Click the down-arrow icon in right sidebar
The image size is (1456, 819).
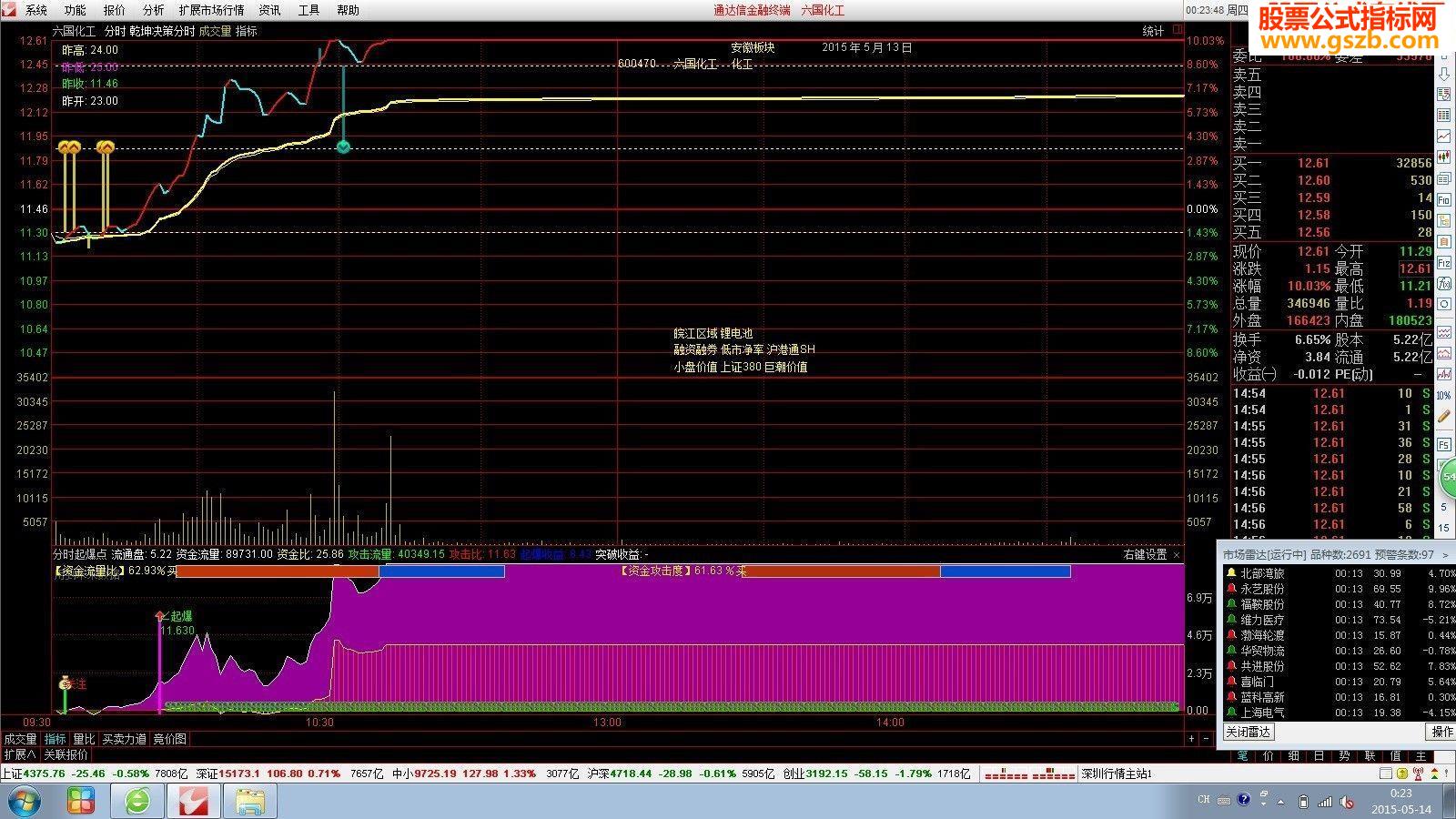1444,76
